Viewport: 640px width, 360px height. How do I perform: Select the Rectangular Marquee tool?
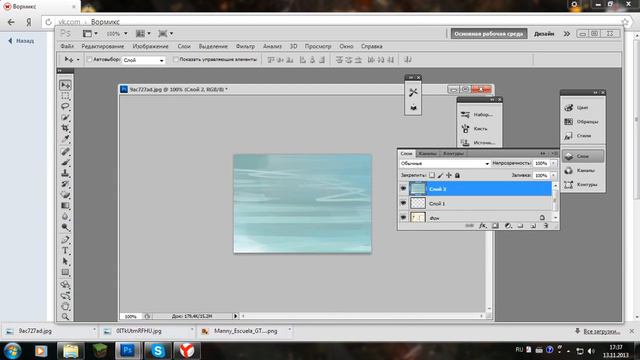point(65,96)
